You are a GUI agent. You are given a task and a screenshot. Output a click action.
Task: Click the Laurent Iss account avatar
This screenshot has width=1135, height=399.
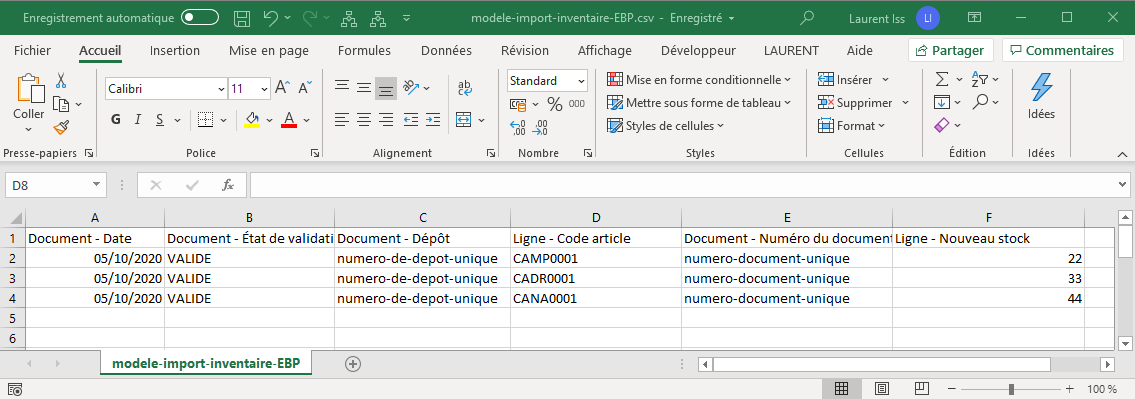[x=927, y=17]
